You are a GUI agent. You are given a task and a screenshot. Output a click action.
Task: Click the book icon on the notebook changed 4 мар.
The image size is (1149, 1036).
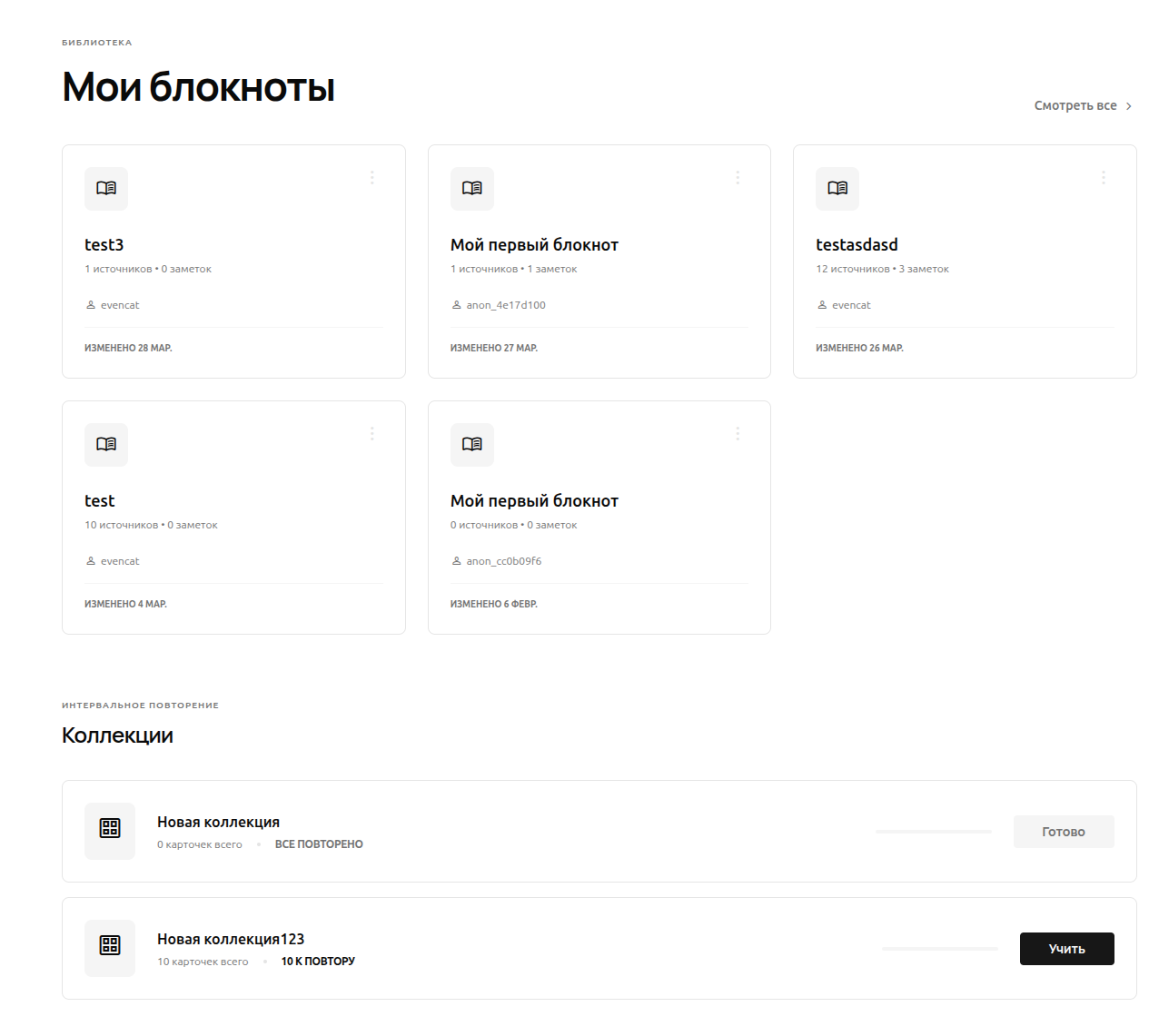coord(106,444)
